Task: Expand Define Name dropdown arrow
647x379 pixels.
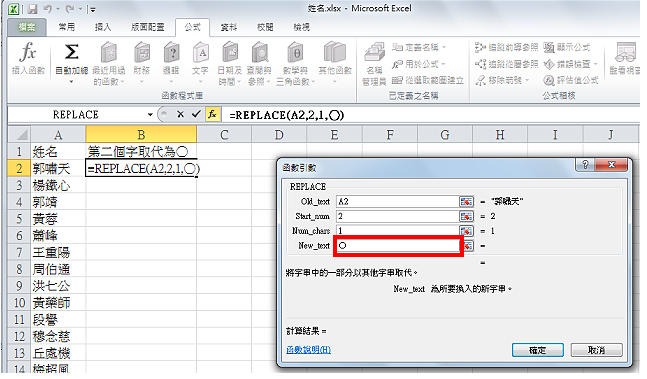Action: (444, 47)
